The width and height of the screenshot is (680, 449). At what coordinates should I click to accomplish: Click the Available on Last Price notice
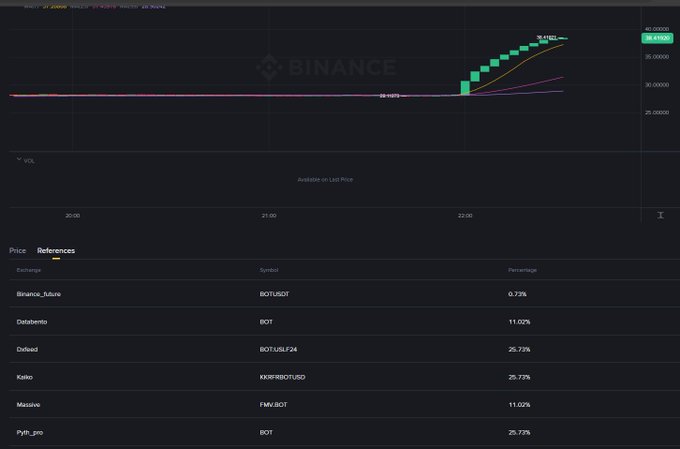point(325,180)
